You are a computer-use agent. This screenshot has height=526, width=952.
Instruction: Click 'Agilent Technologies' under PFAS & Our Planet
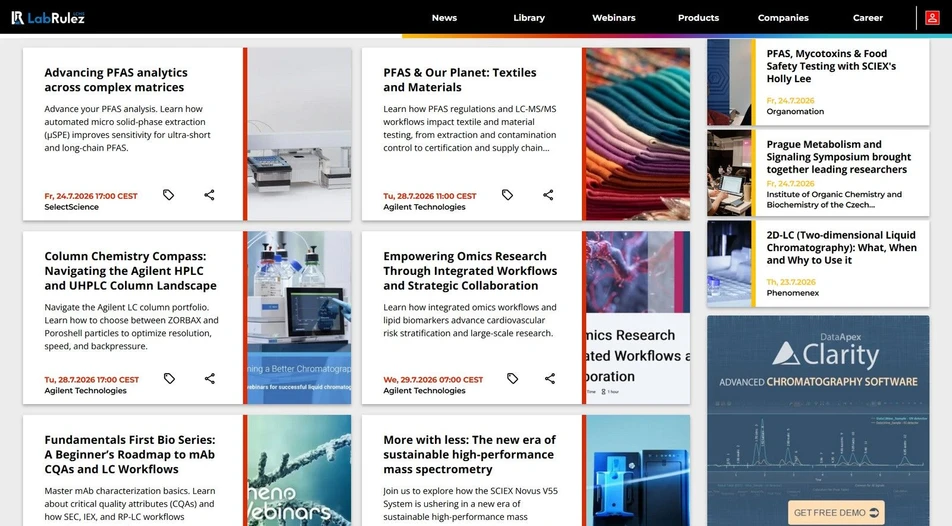424,207
